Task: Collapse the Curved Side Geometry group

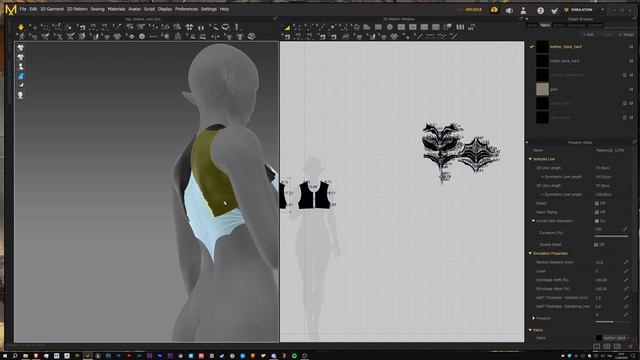Action: point(533,221)
